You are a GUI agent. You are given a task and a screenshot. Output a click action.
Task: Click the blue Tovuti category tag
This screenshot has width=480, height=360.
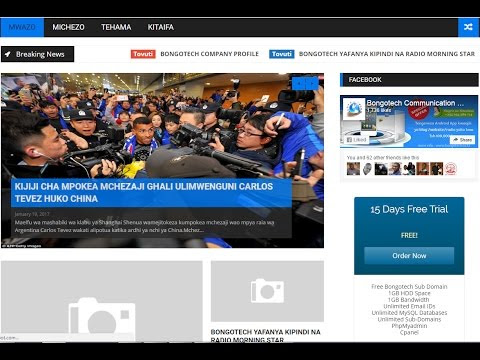coord(282,54)
